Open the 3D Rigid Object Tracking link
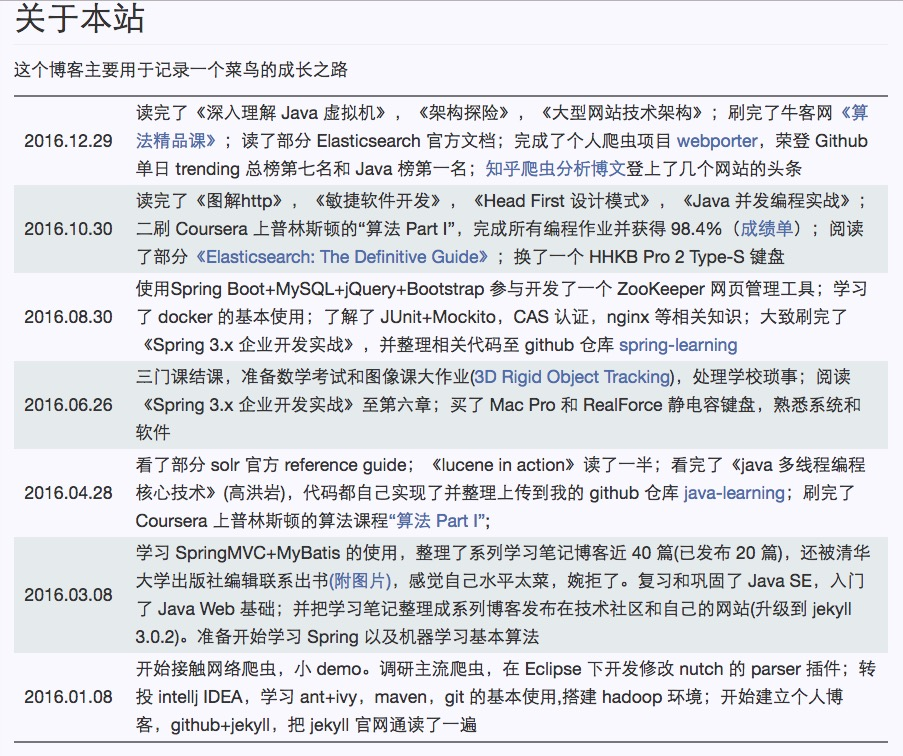 pyautogui.click(x=572, y=377)
